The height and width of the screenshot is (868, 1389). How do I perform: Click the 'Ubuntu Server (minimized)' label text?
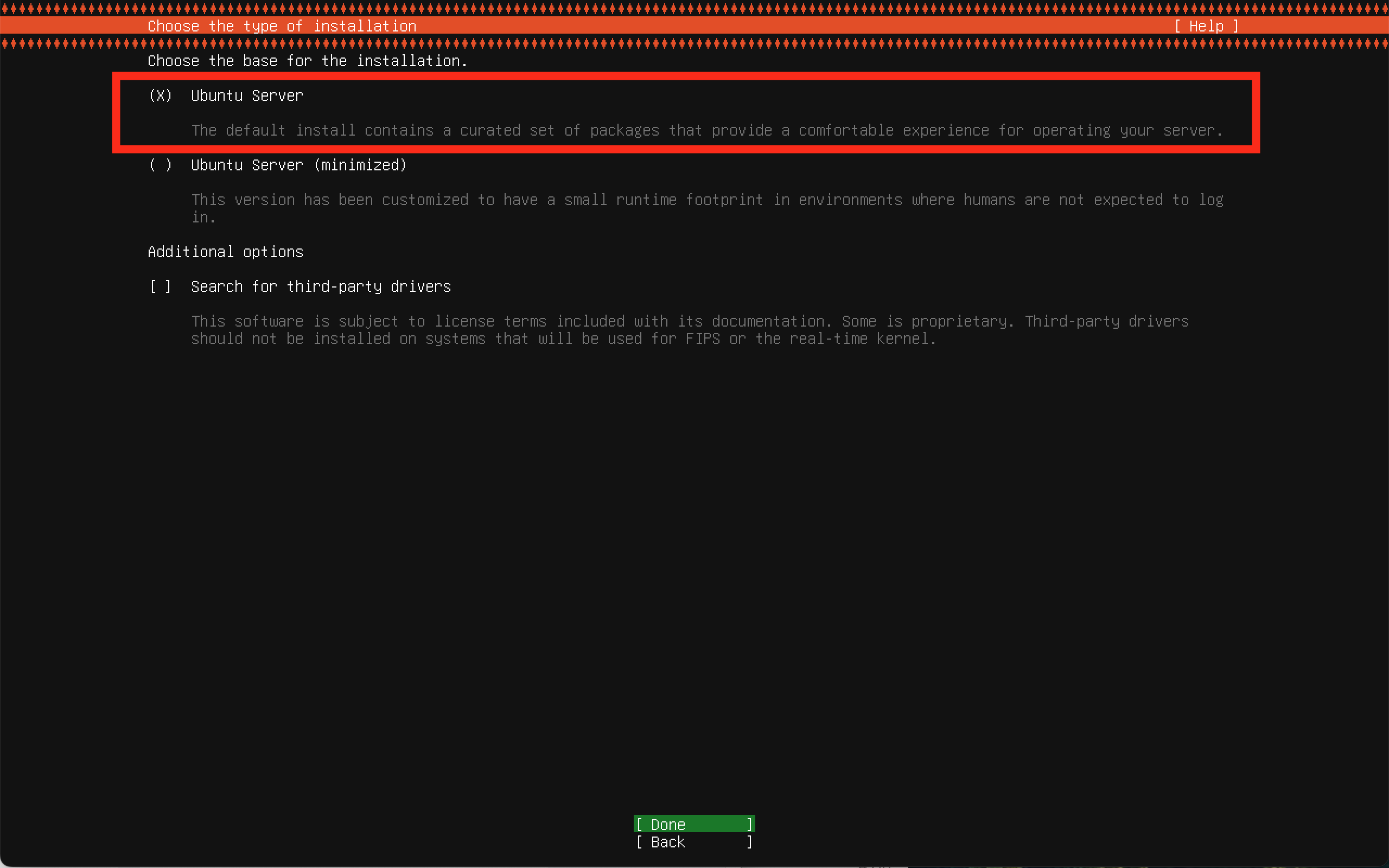pos(298,165)
